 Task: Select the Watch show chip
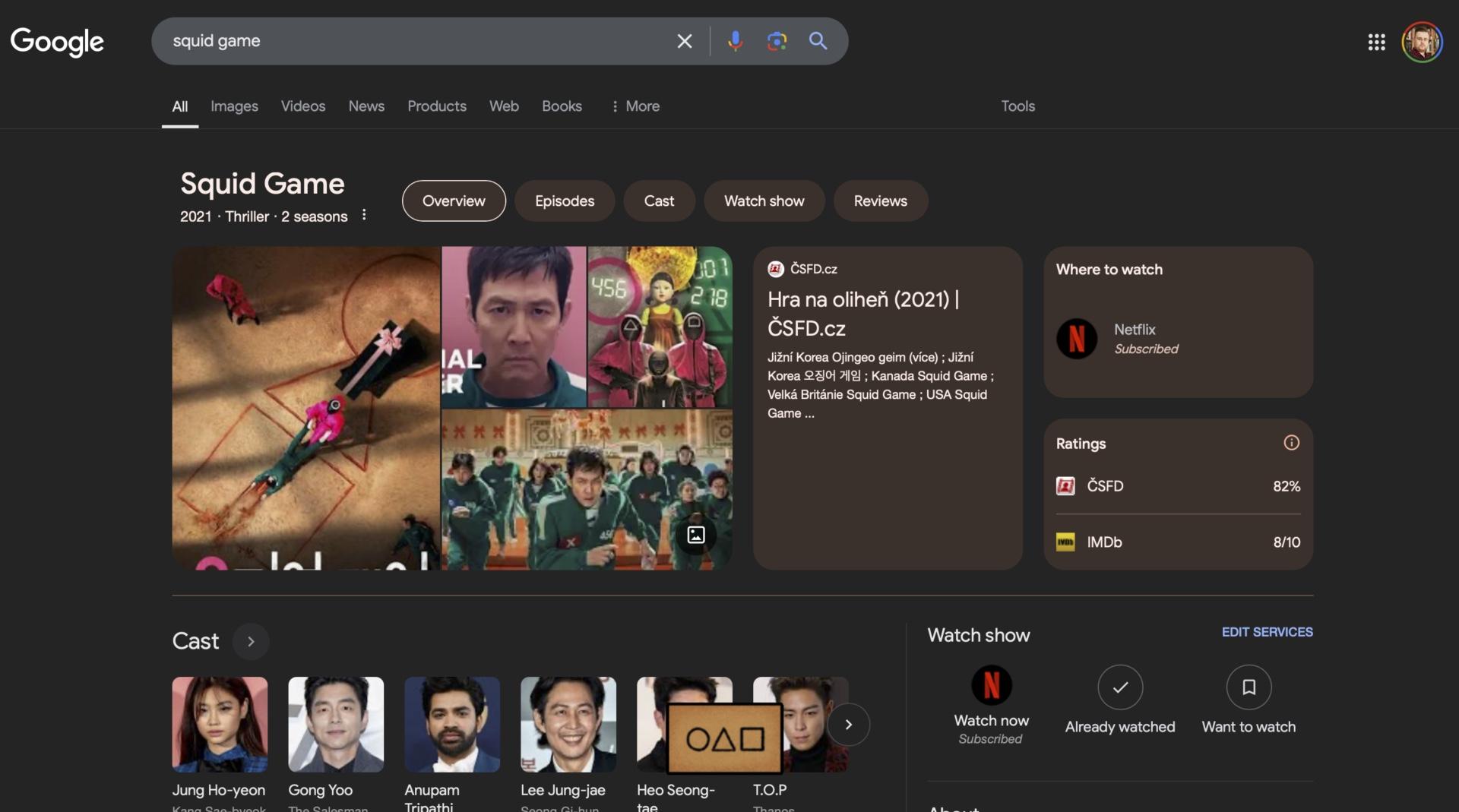(x=764, y=201)
